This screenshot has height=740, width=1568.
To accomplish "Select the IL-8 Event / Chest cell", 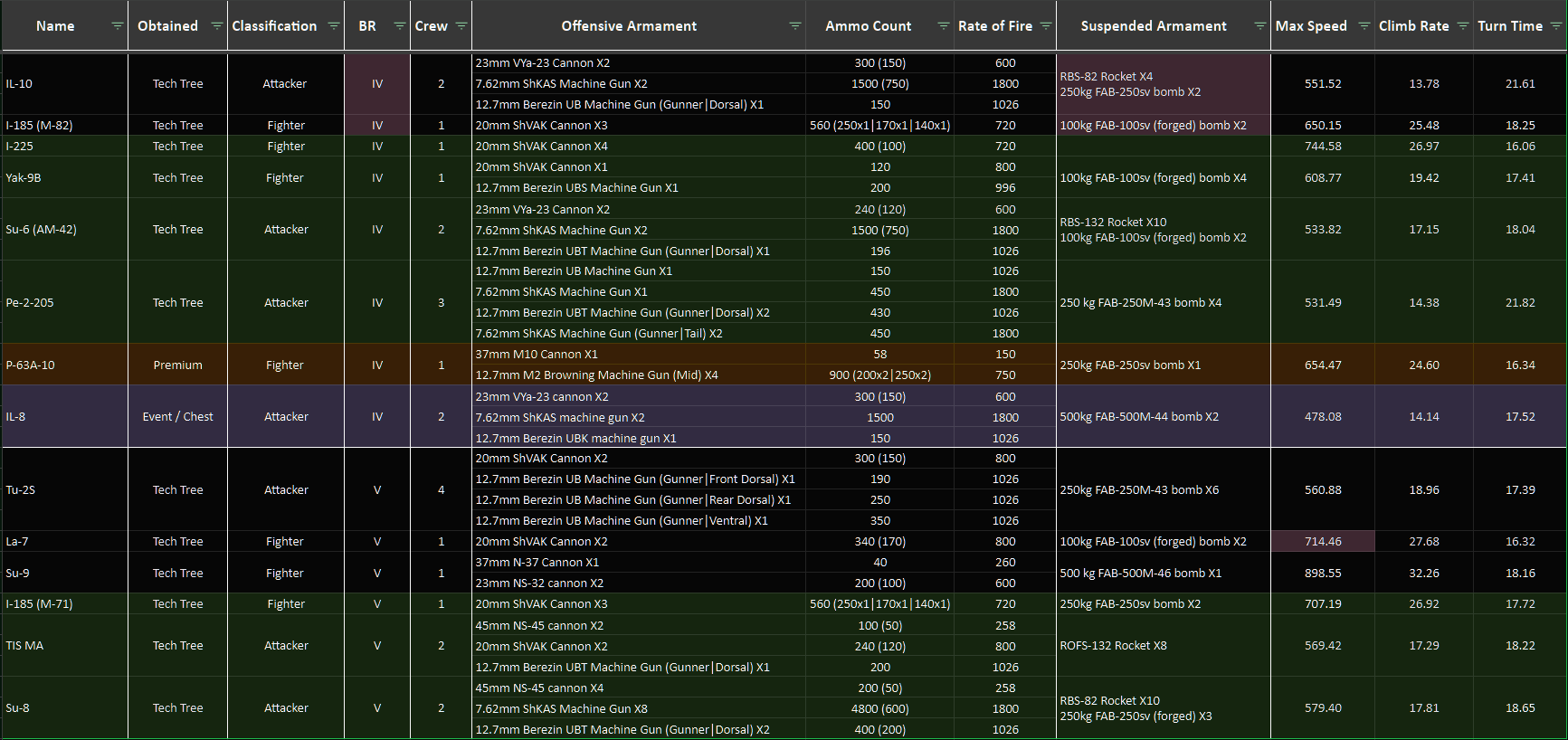I will (x=177, y=417).
